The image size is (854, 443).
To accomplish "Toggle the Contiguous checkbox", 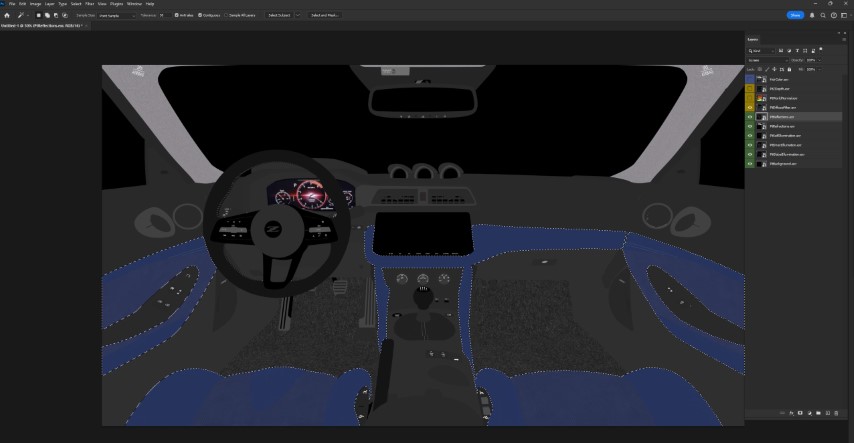I will [x=200, y=15].
